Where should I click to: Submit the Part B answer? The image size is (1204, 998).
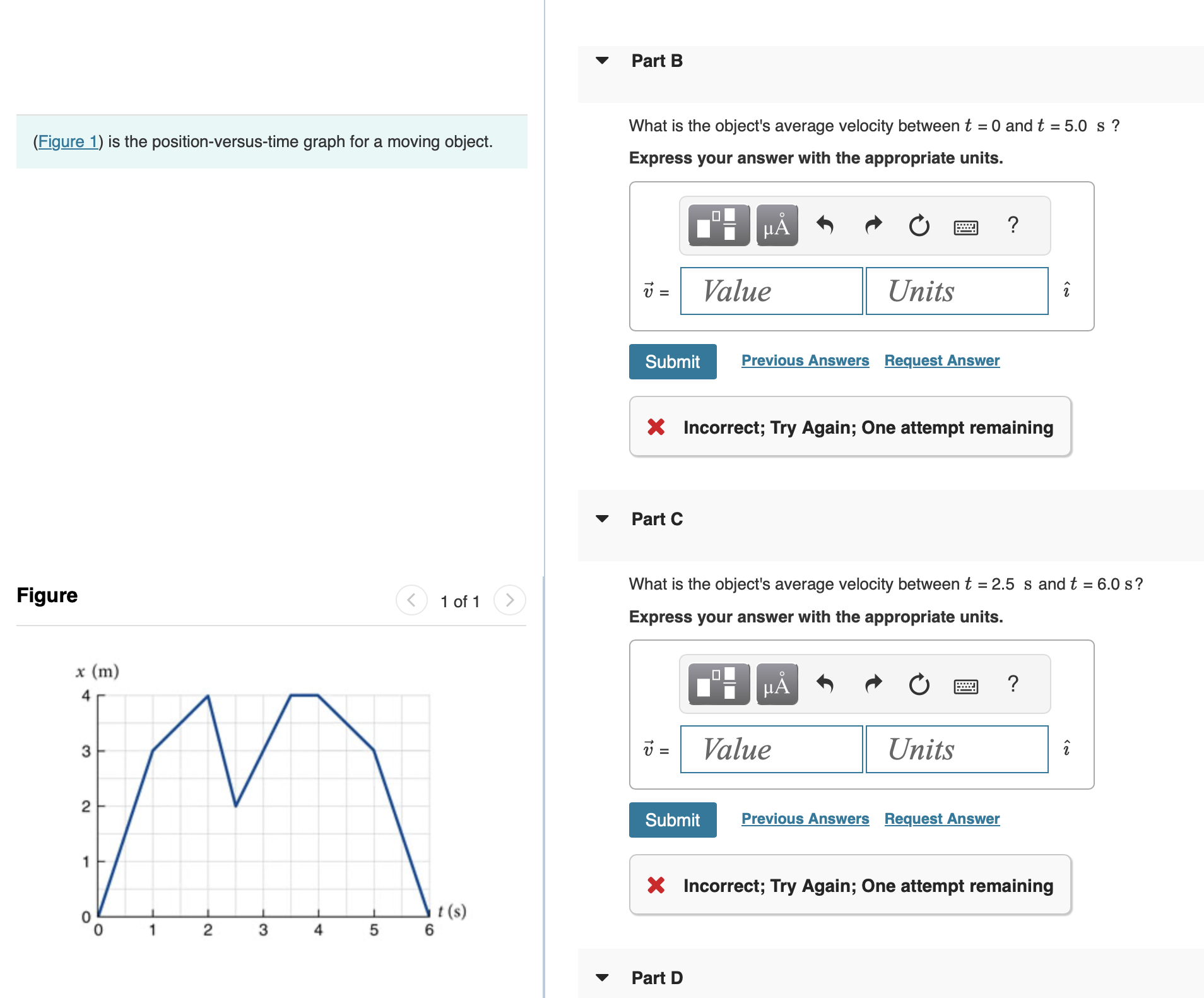click(x=672, y=361)
